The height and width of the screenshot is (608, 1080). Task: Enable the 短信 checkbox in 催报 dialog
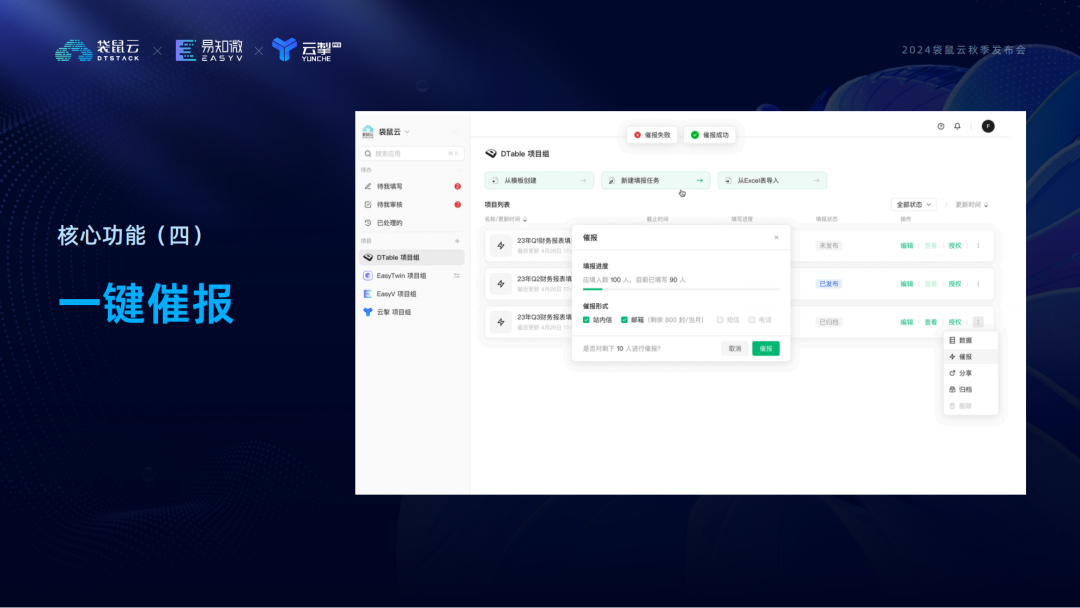coord(720,319)
